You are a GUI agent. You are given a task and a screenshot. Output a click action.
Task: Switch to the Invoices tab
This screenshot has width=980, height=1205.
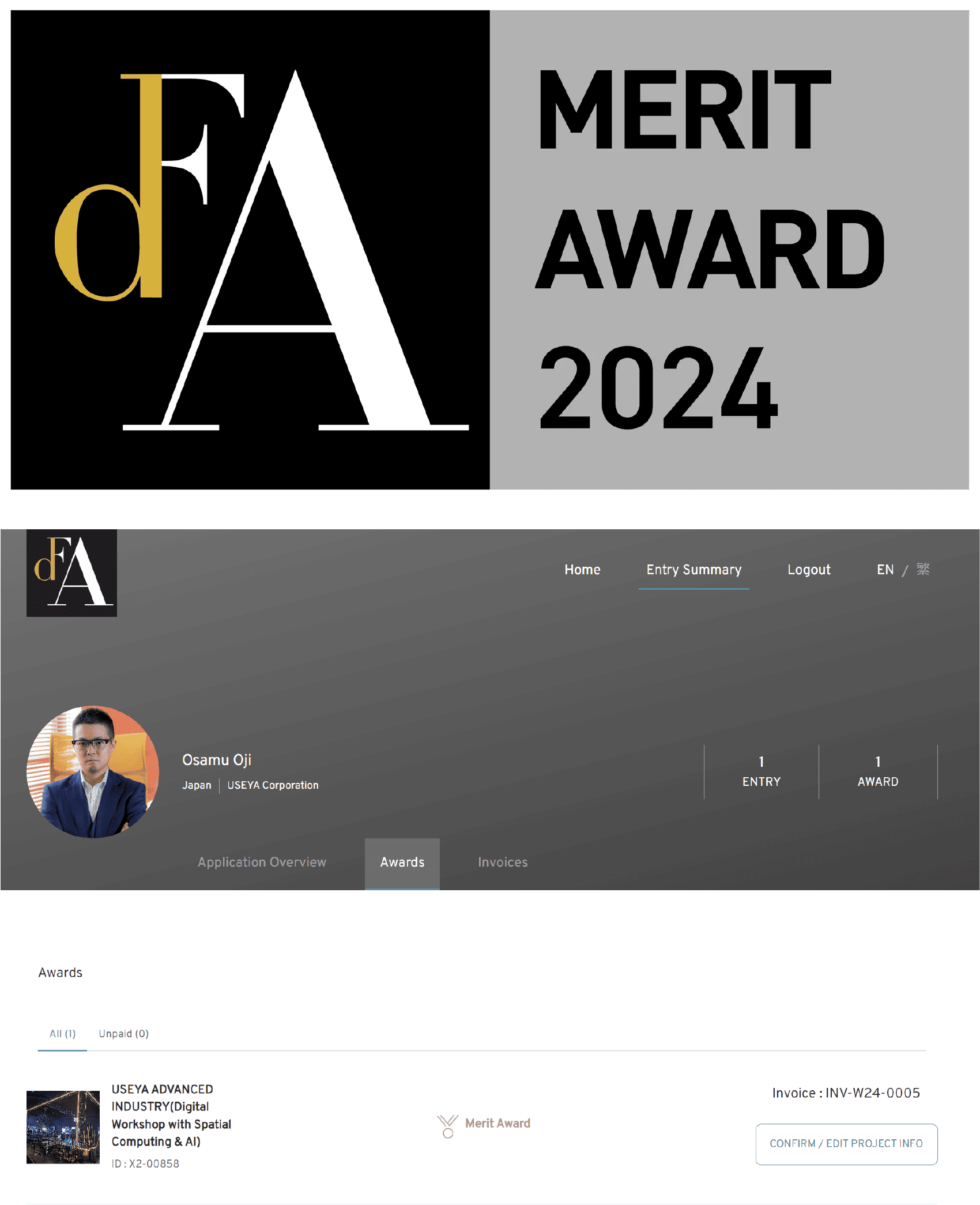click(x=503, y=862)
